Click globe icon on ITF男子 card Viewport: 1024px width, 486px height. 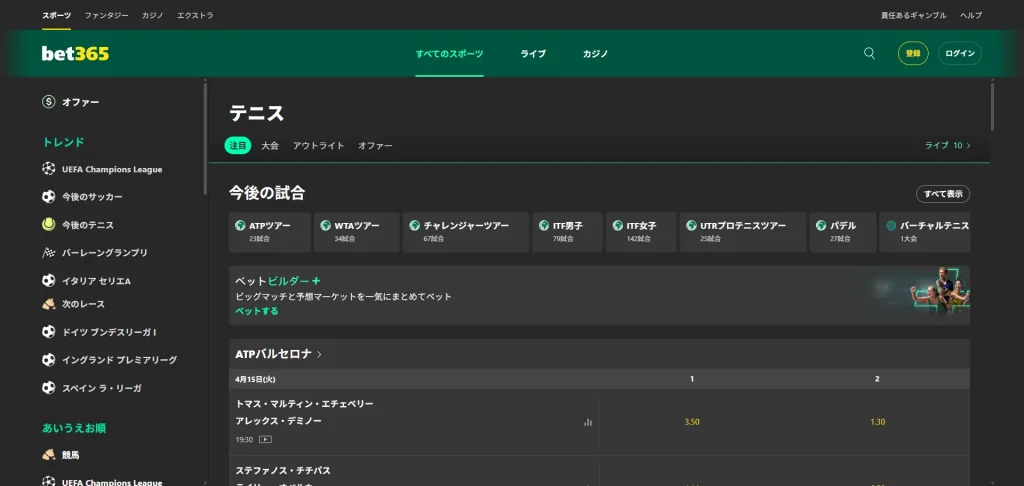[x=544, y=225]
